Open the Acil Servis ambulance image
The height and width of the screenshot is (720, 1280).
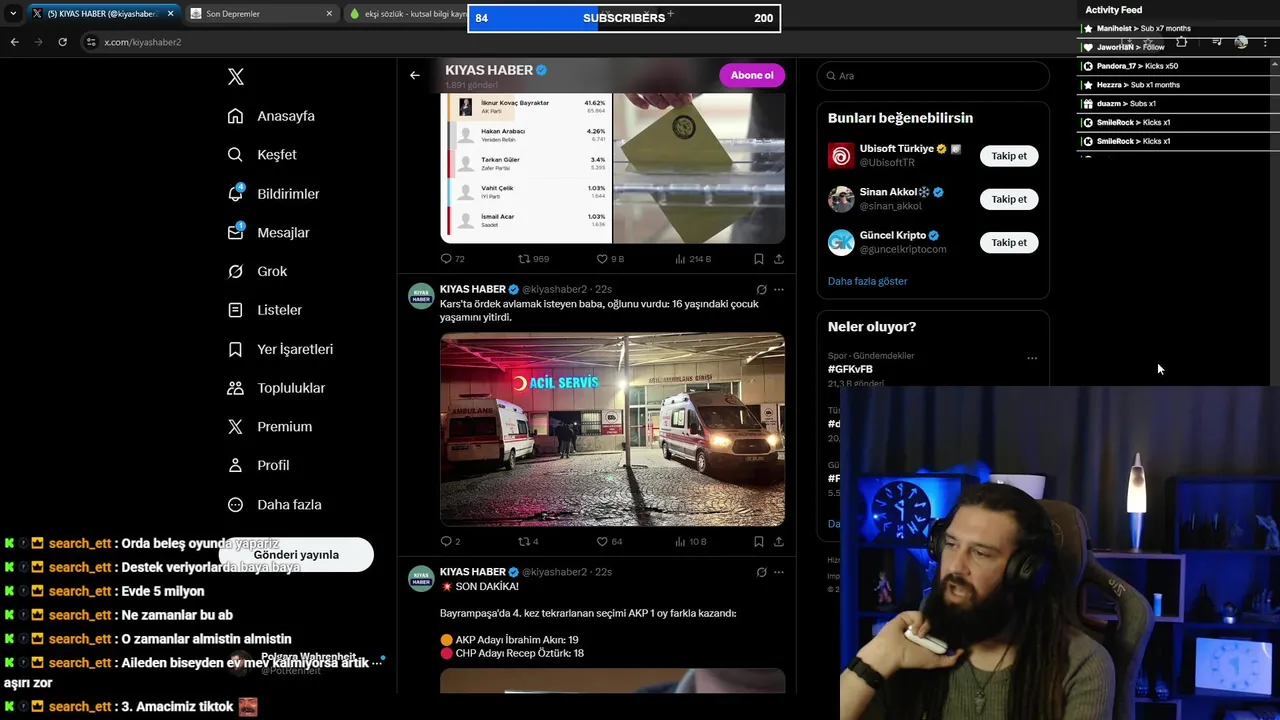coord(612,429)
